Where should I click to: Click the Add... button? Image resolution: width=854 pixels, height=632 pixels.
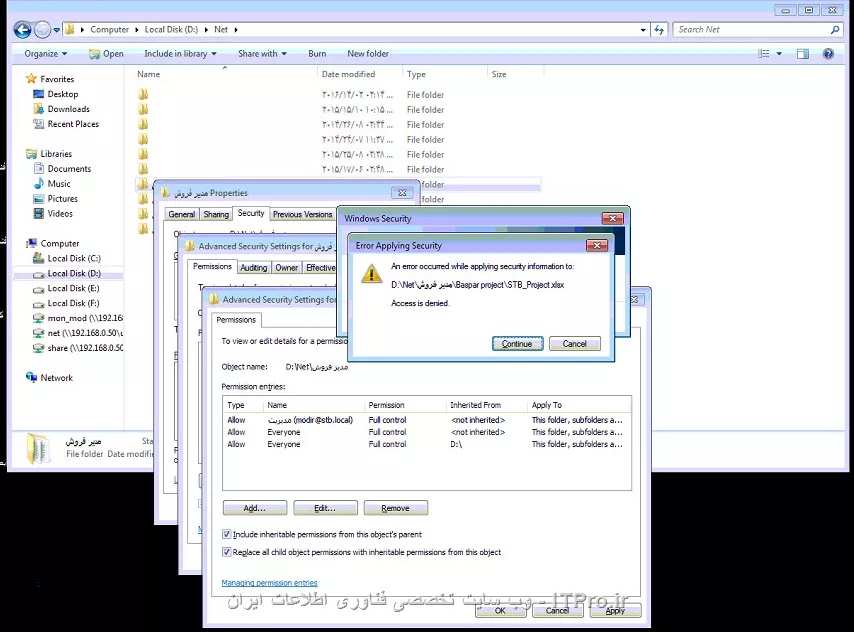pyautogui.click(x=254, y=508)
